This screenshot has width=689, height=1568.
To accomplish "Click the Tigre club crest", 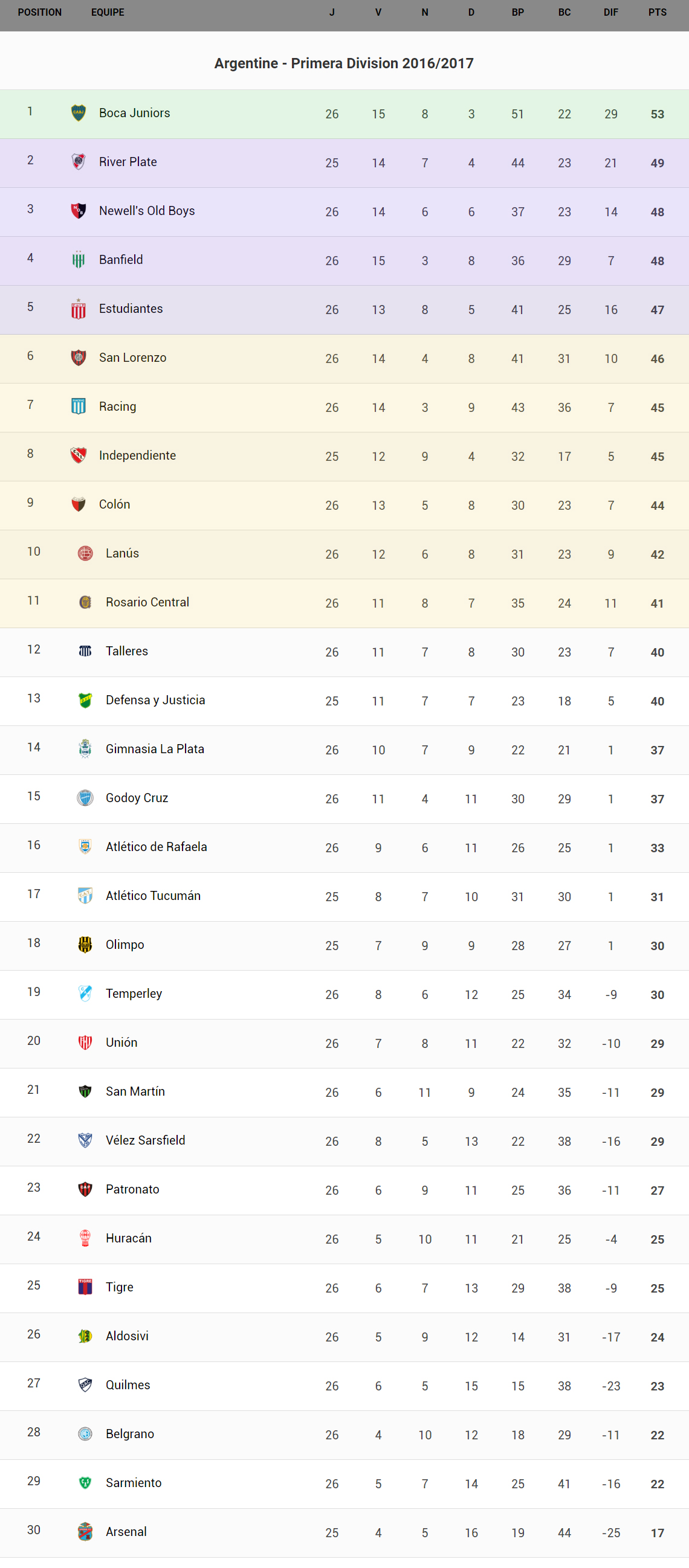I will pos(85,1287).
